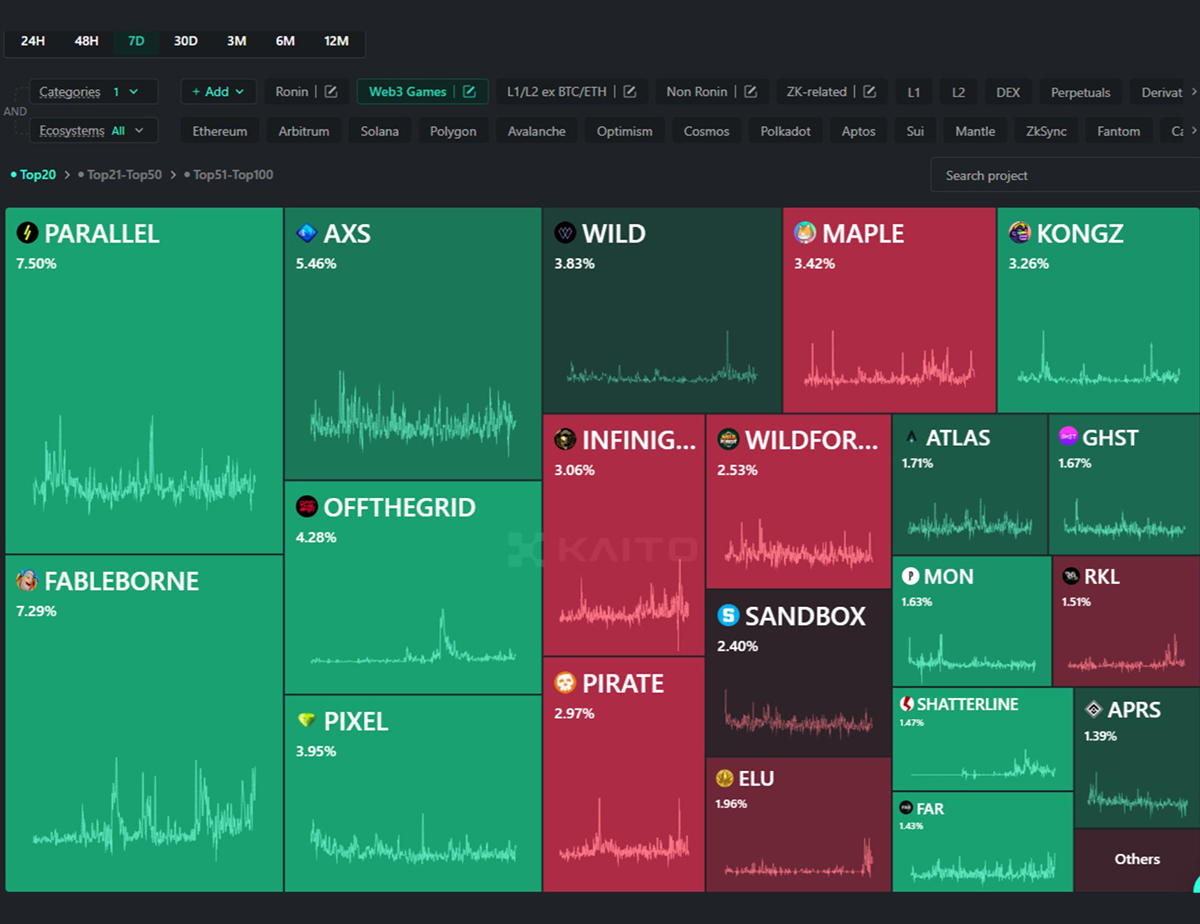Viewport: 1200px width, 924px height.
Task: Click the ATLAS logo icon
Action: [911, 437]
